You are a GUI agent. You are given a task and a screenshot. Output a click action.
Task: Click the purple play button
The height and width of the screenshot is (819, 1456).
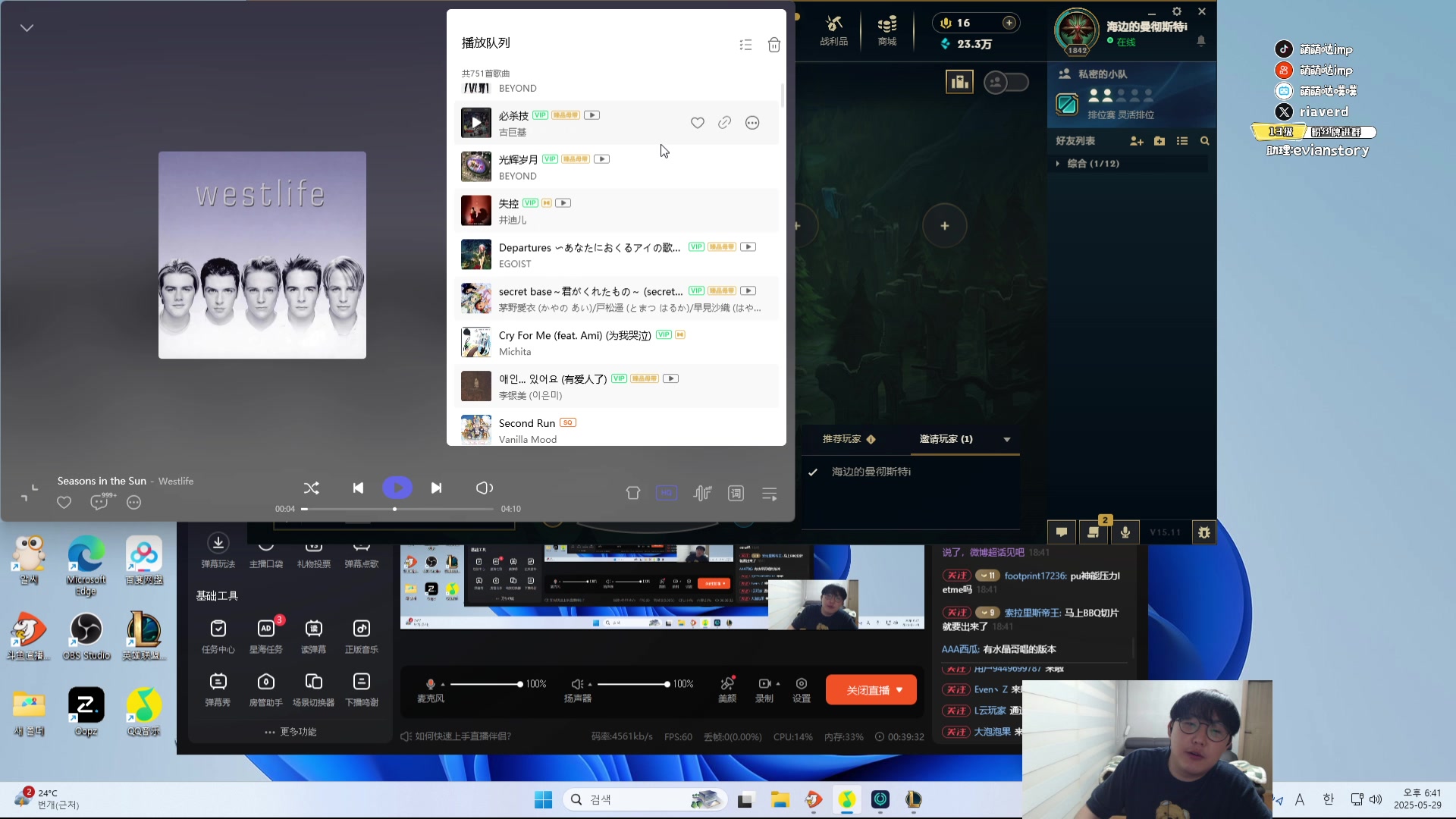click(397, 488)
